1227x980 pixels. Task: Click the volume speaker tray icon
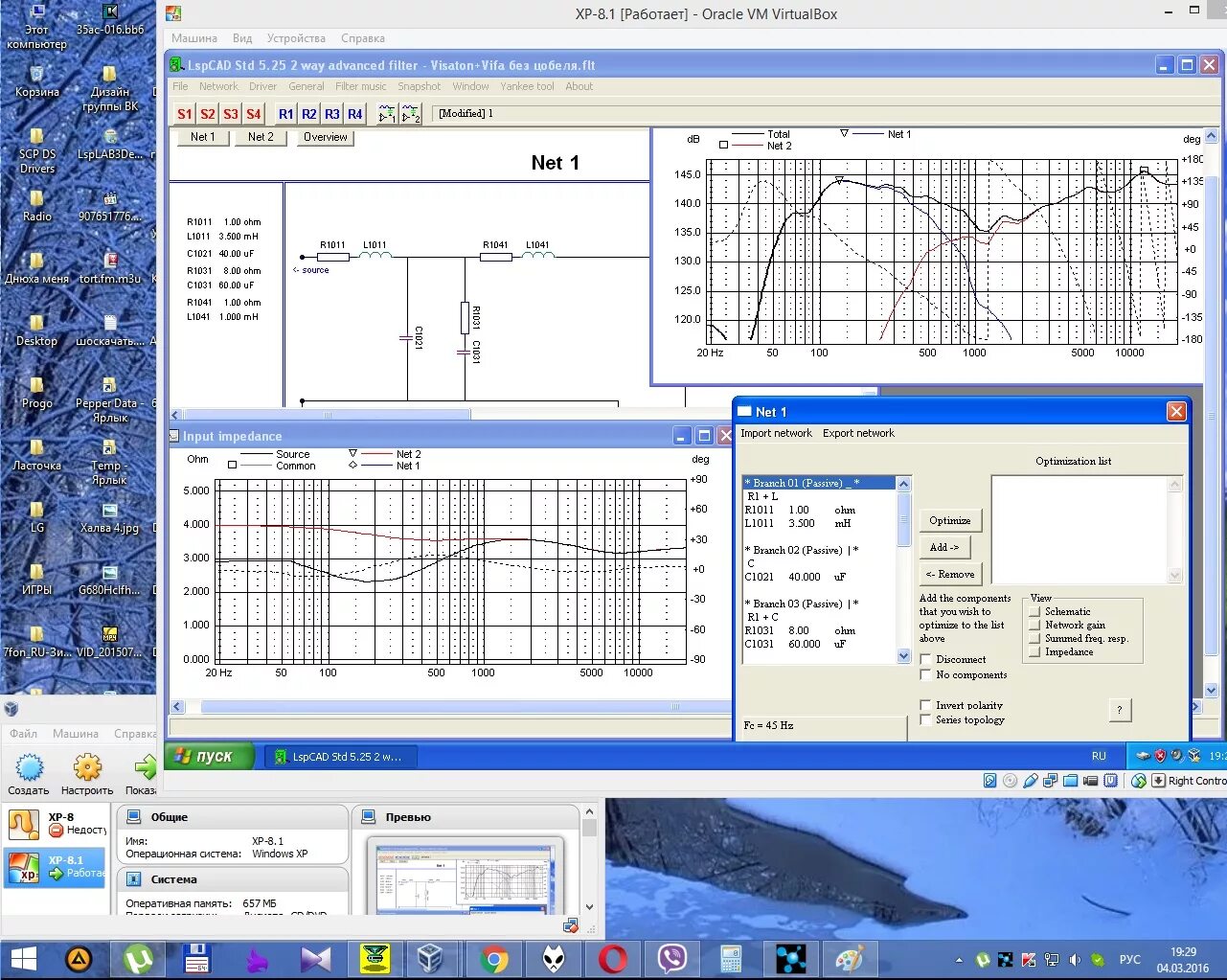pos(1075,960)
